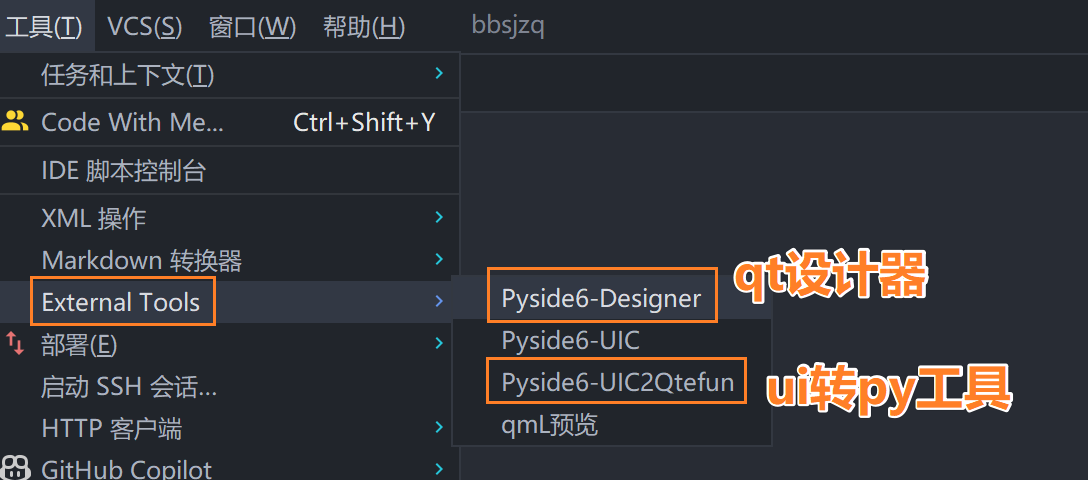The width and height of the screenshot is (1088, 480).
Task: Expand the Markdown 转换器 submenu arrow
Action: pos(439,259)
